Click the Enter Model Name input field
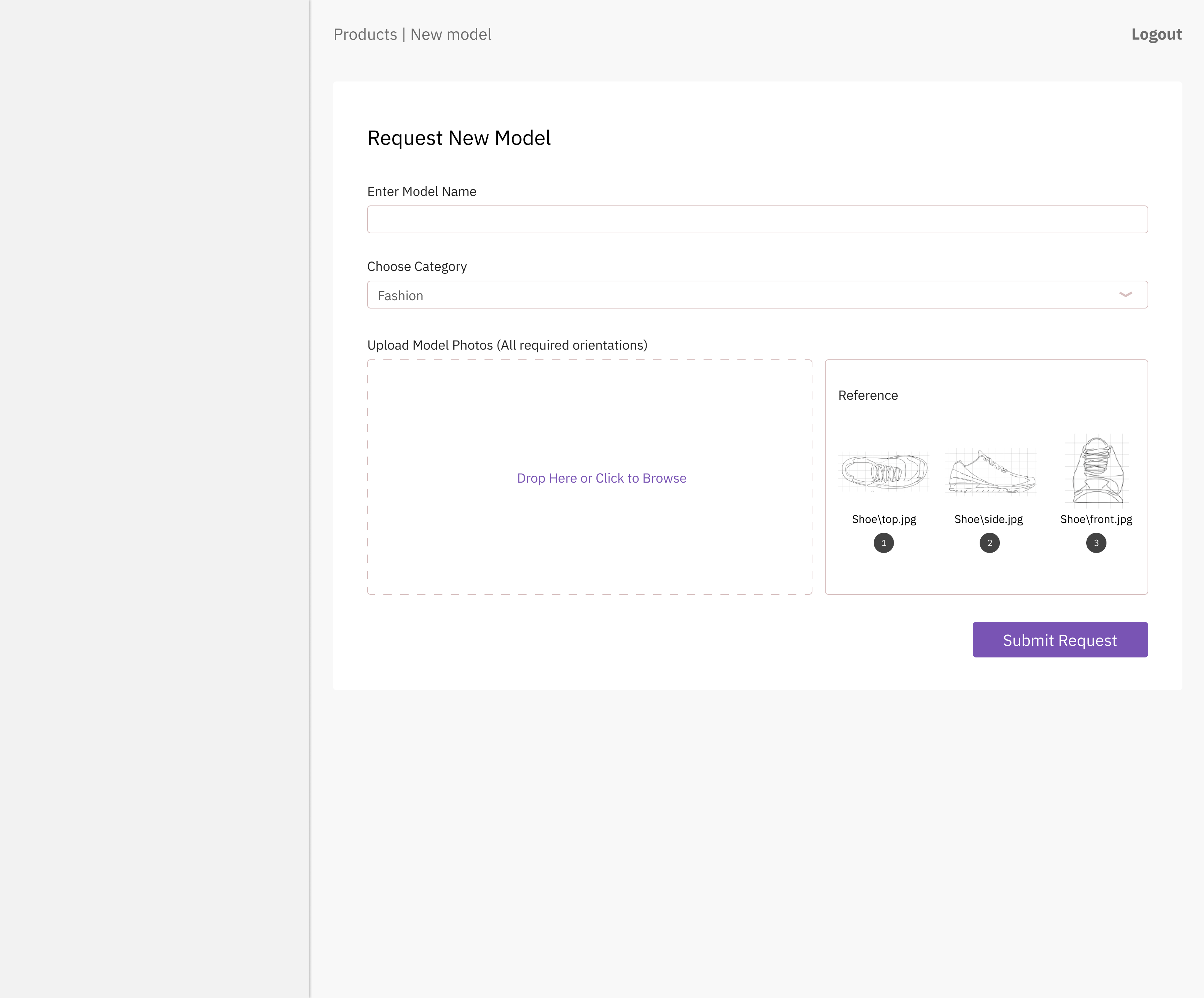 [757, 219]
